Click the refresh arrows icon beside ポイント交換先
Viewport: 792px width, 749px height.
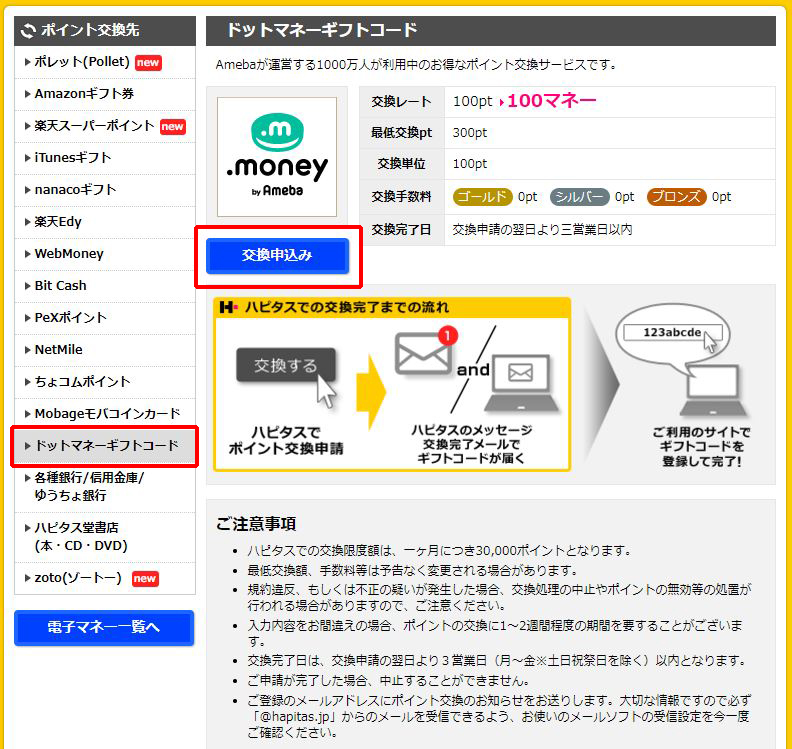28,31
